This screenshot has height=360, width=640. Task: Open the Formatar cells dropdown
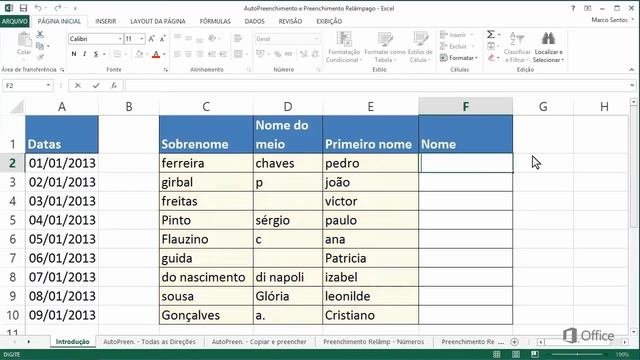459,58
